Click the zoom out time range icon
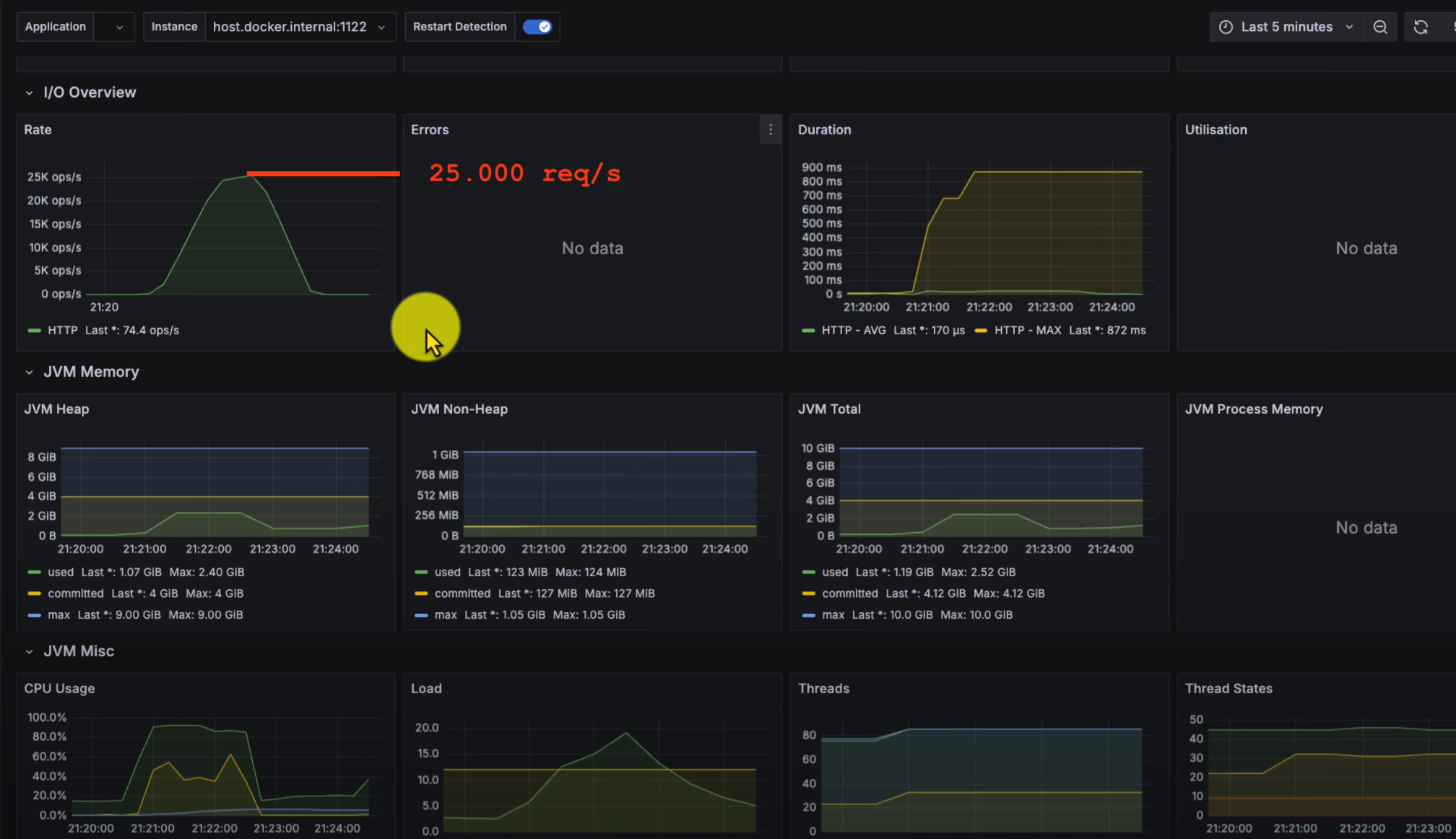 click(1379, 27)
